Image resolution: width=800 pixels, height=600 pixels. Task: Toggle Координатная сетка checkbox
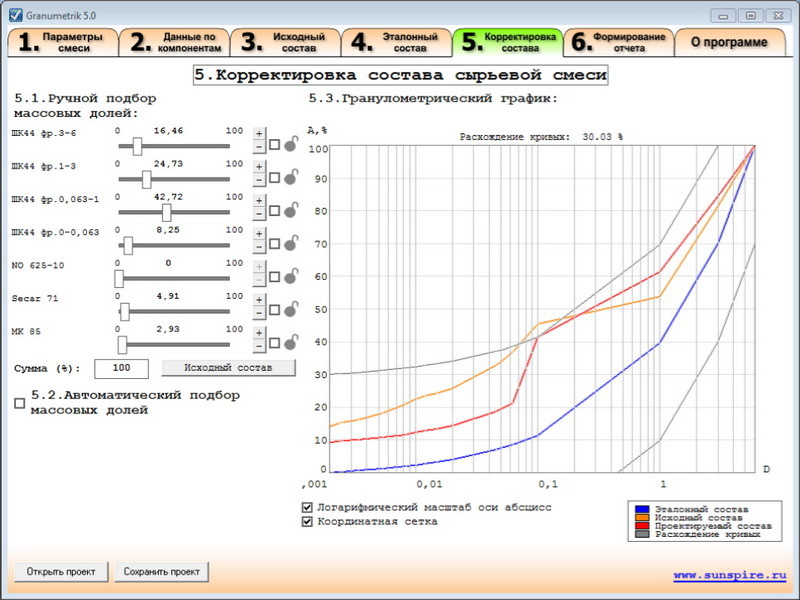pos(307,522)
